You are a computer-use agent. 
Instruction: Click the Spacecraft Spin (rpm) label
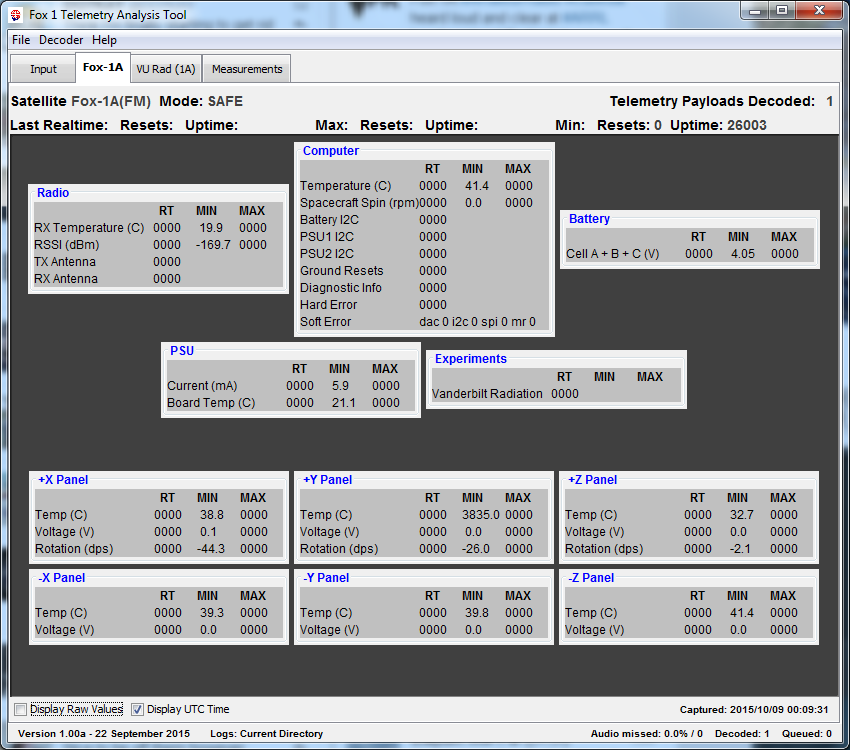(359, 203)
